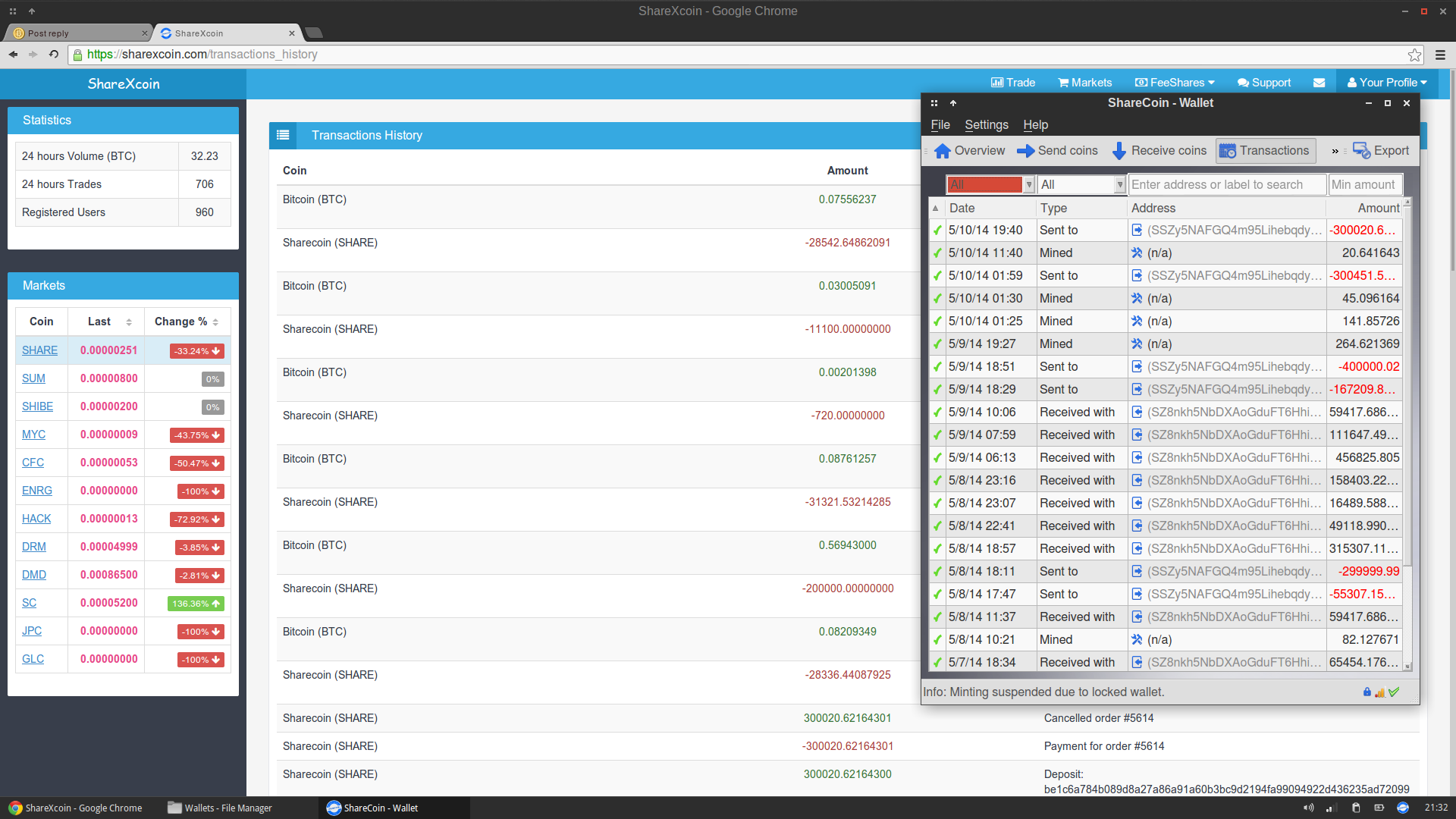Click the Export button in wallet toolbar
This screenshot has height=819, width=1456.
tap(1381, 151)
